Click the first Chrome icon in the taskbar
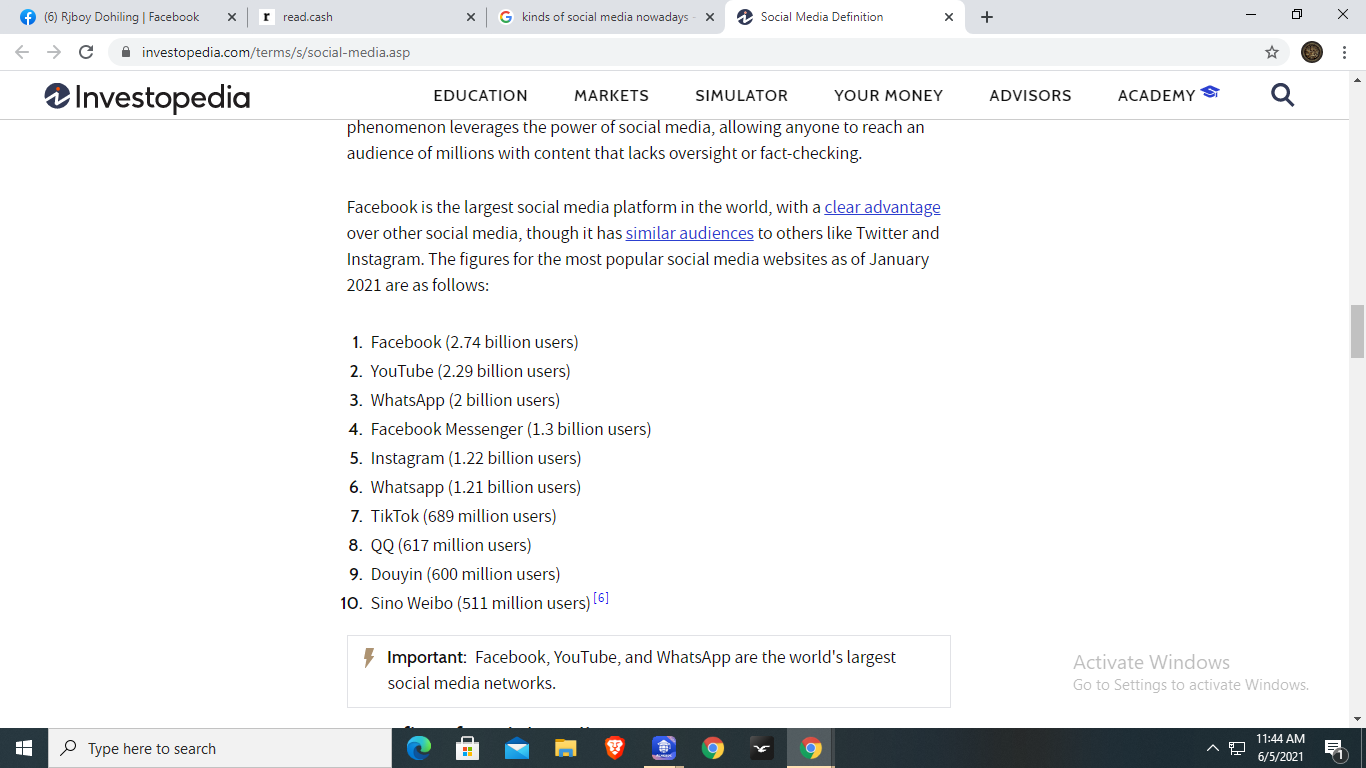Image resolution: width=1366 pixels, height=768 pixels. click(713, 748)
